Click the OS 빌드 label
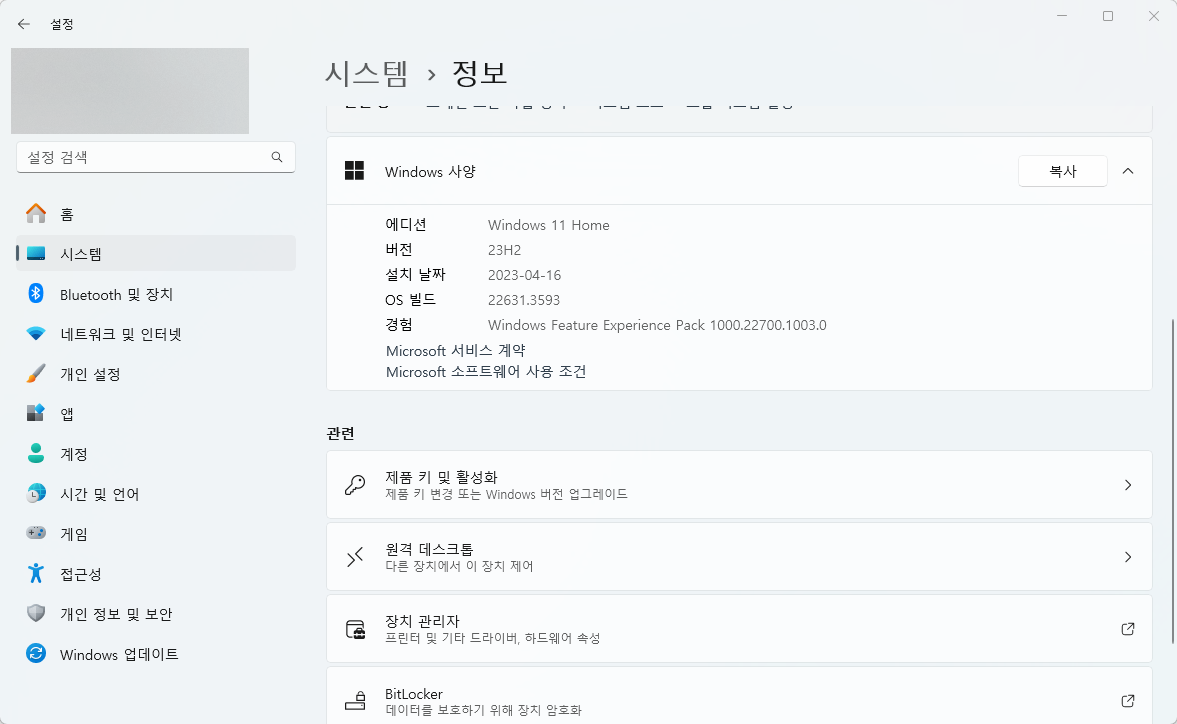The width and height of the screenshot is (1177, 724). (x=410, y=299)
